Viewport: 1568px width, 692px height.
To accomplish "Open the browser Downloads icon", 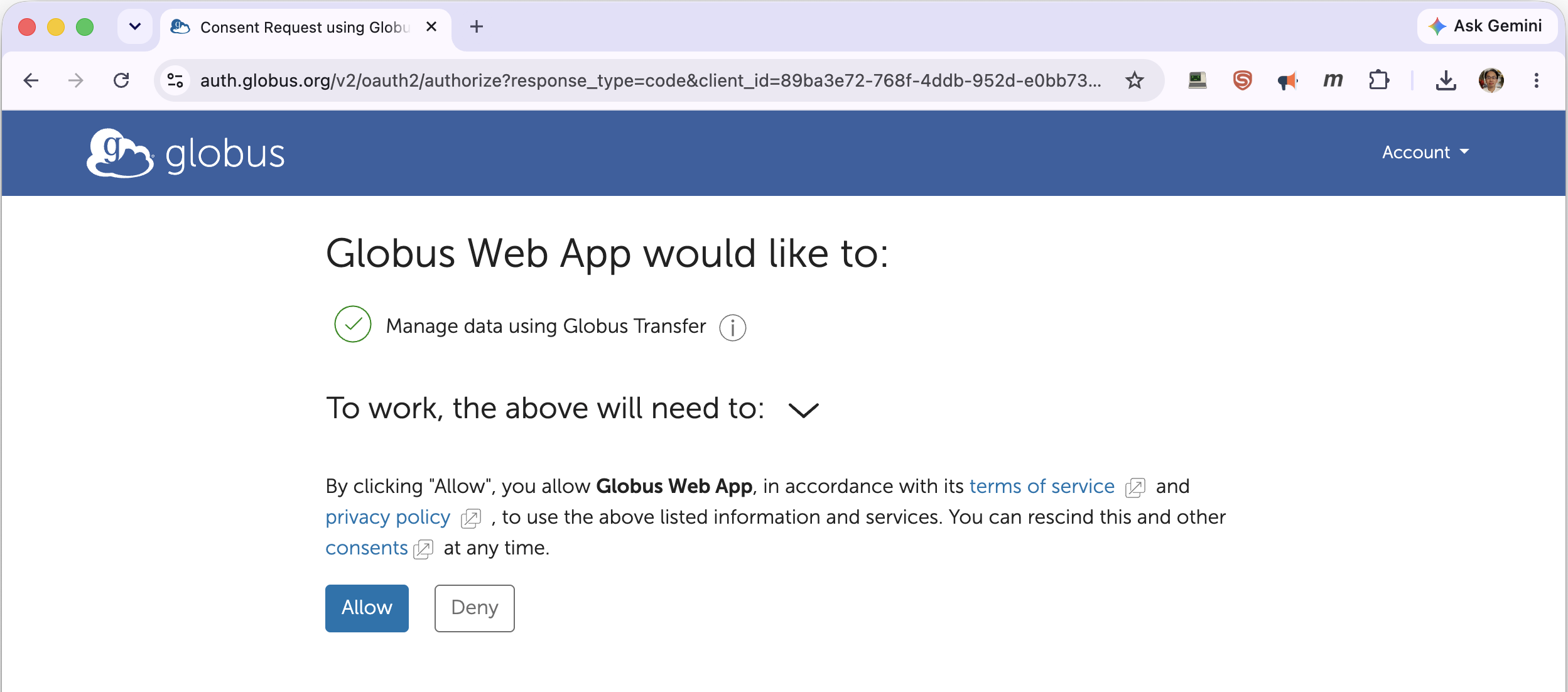I will 1446,80.
